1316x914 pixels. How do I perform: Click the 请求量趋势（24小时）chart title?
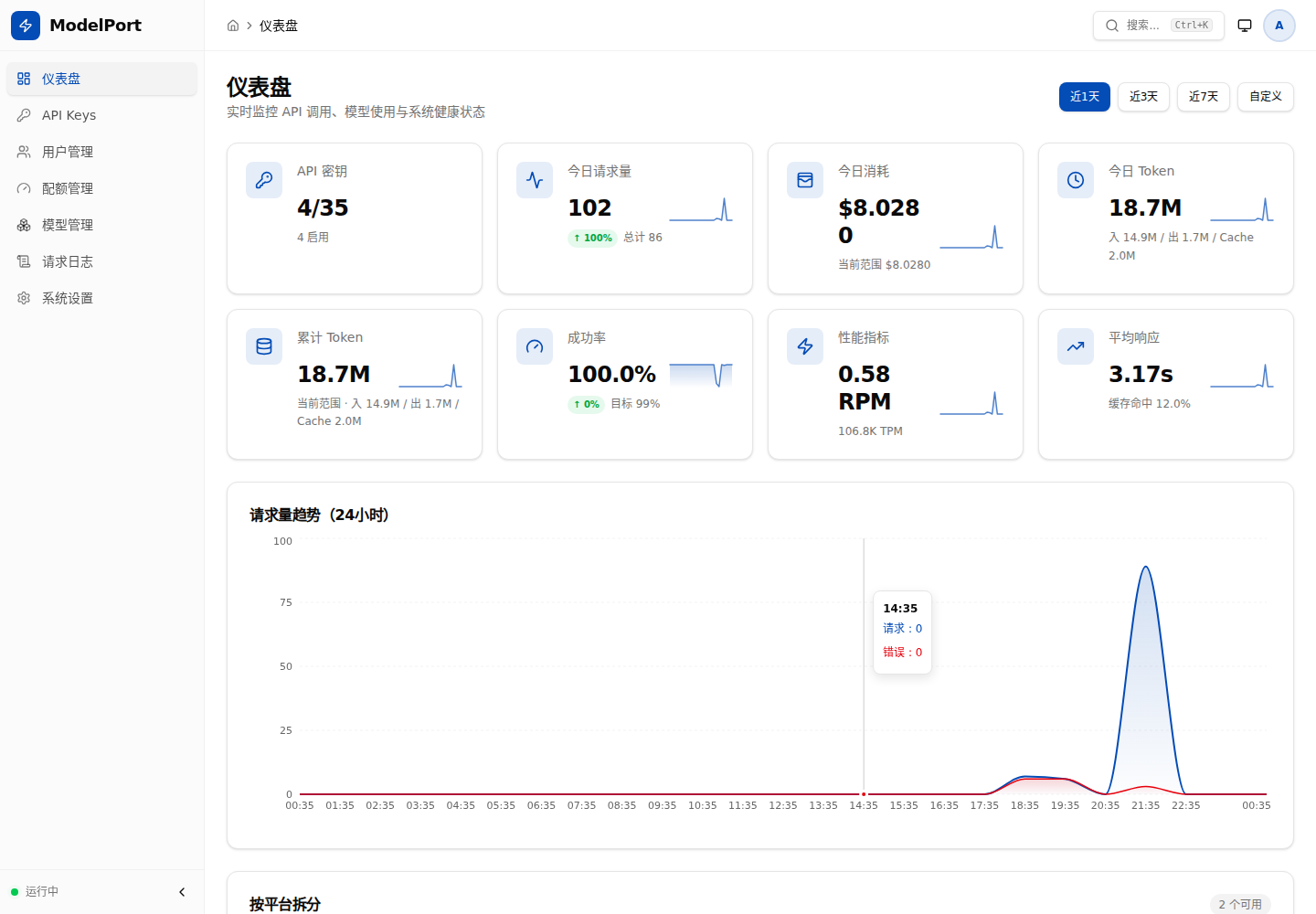tap(320, 515)
